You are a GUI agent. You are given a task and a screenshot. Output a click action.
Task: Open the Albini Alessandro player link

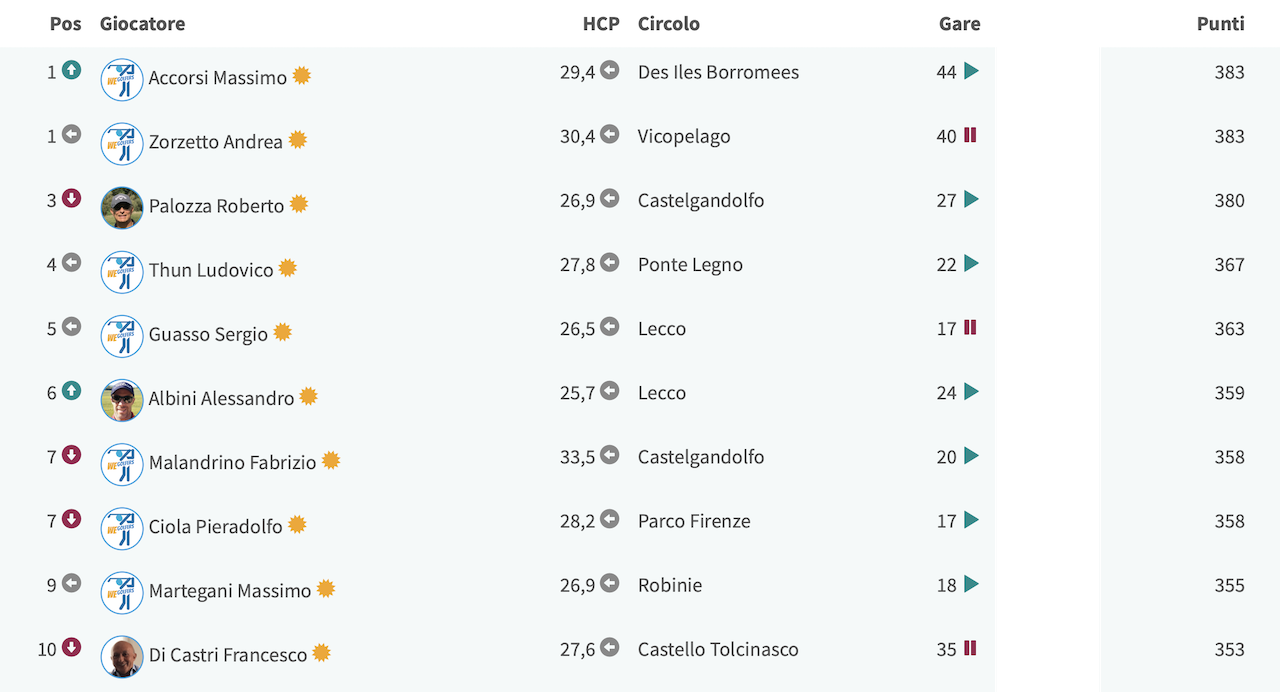222,398
